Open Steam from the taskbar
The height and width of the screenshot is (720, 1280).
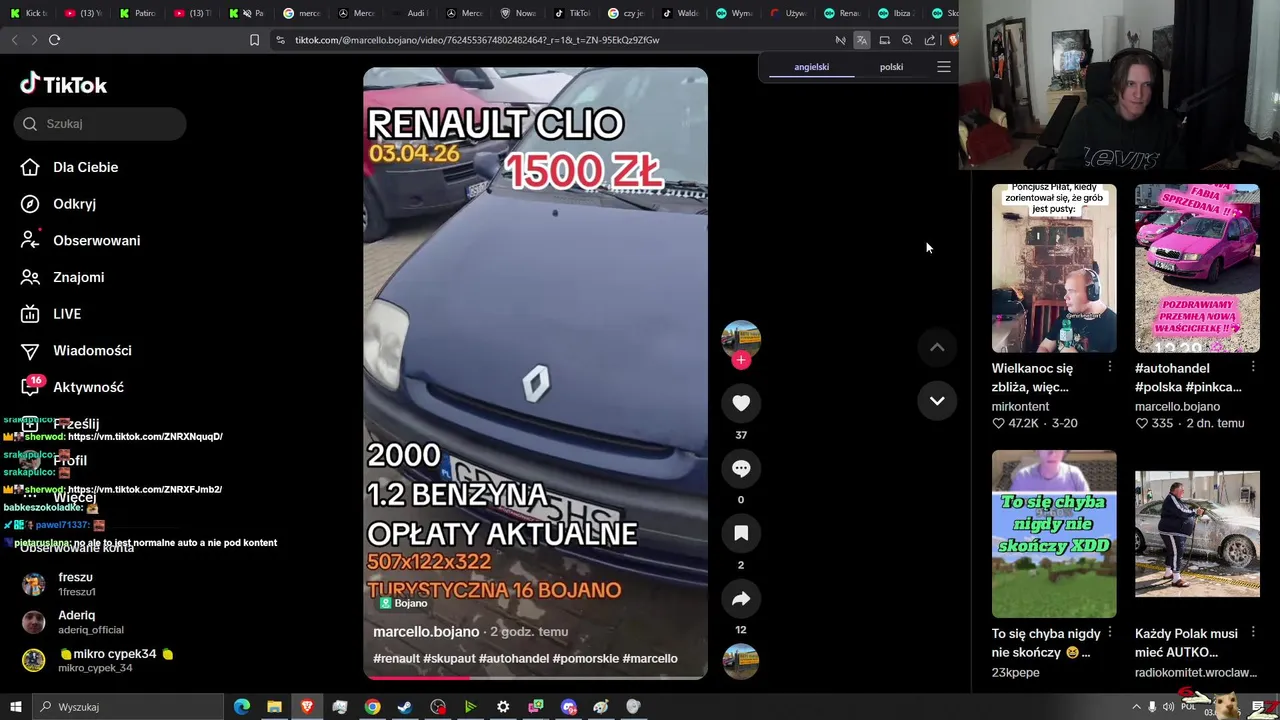click(x=405, y=707)
